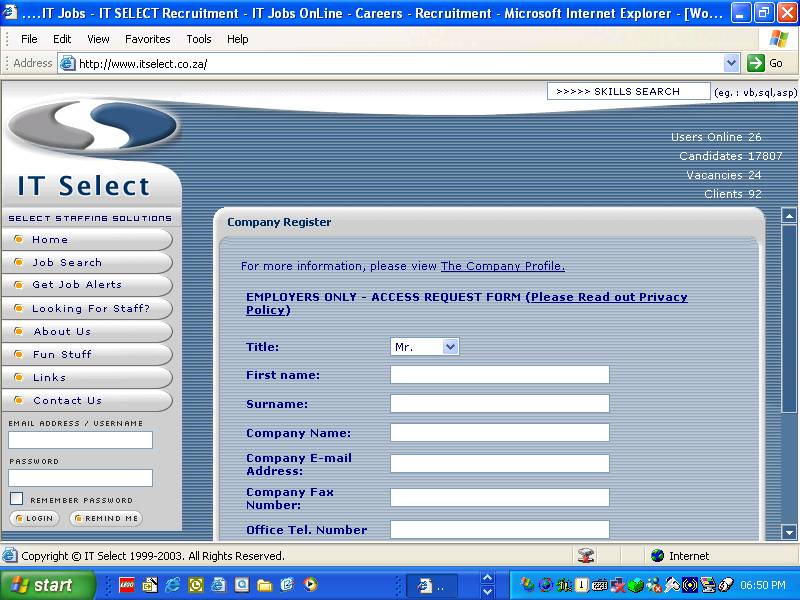Click the REMIND ME button
The height and width of the screenshot is (600, 800).
(x=106, y=518)
